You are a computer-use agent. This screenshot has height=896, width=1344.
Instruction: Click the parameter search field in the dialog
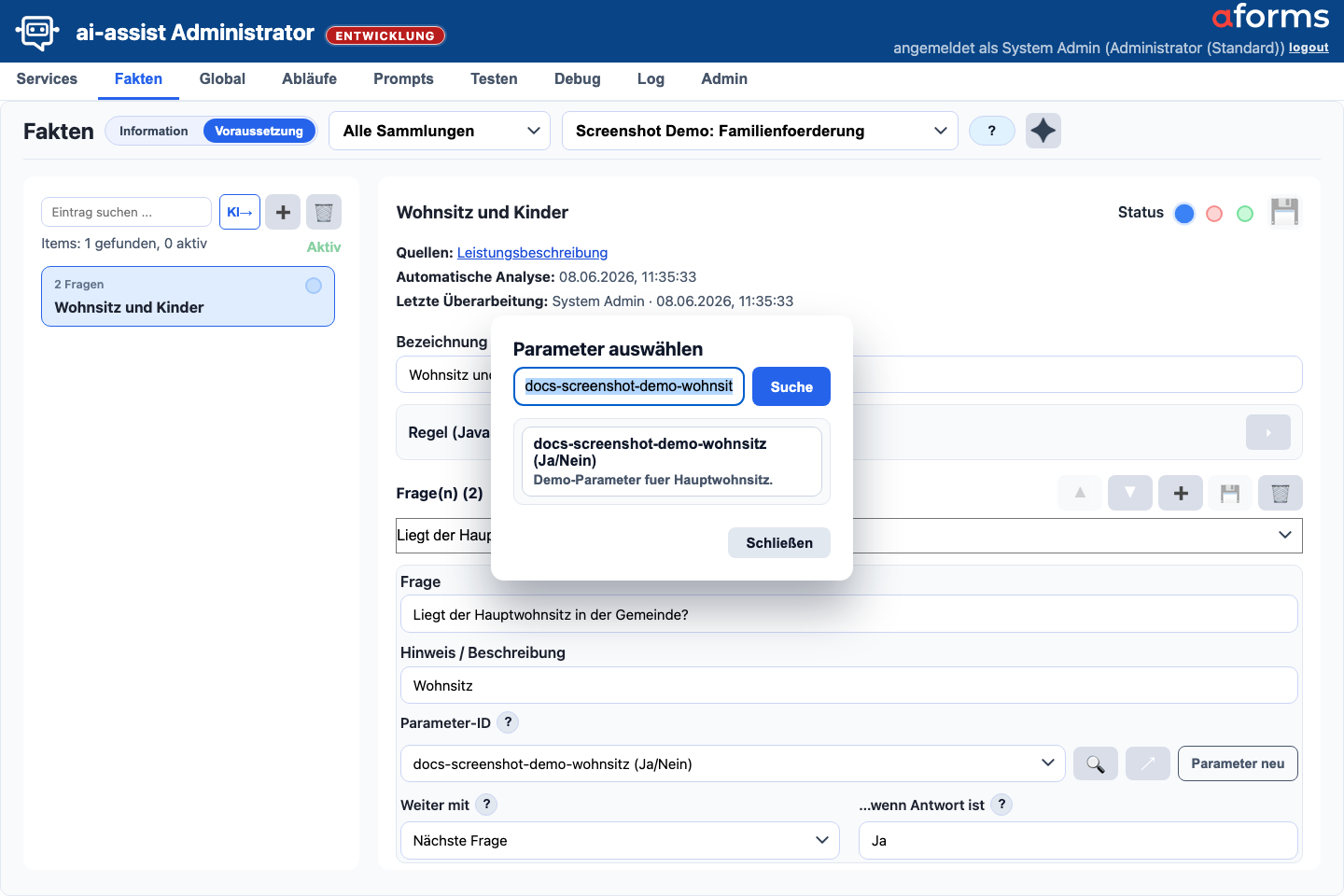[629, 386]
